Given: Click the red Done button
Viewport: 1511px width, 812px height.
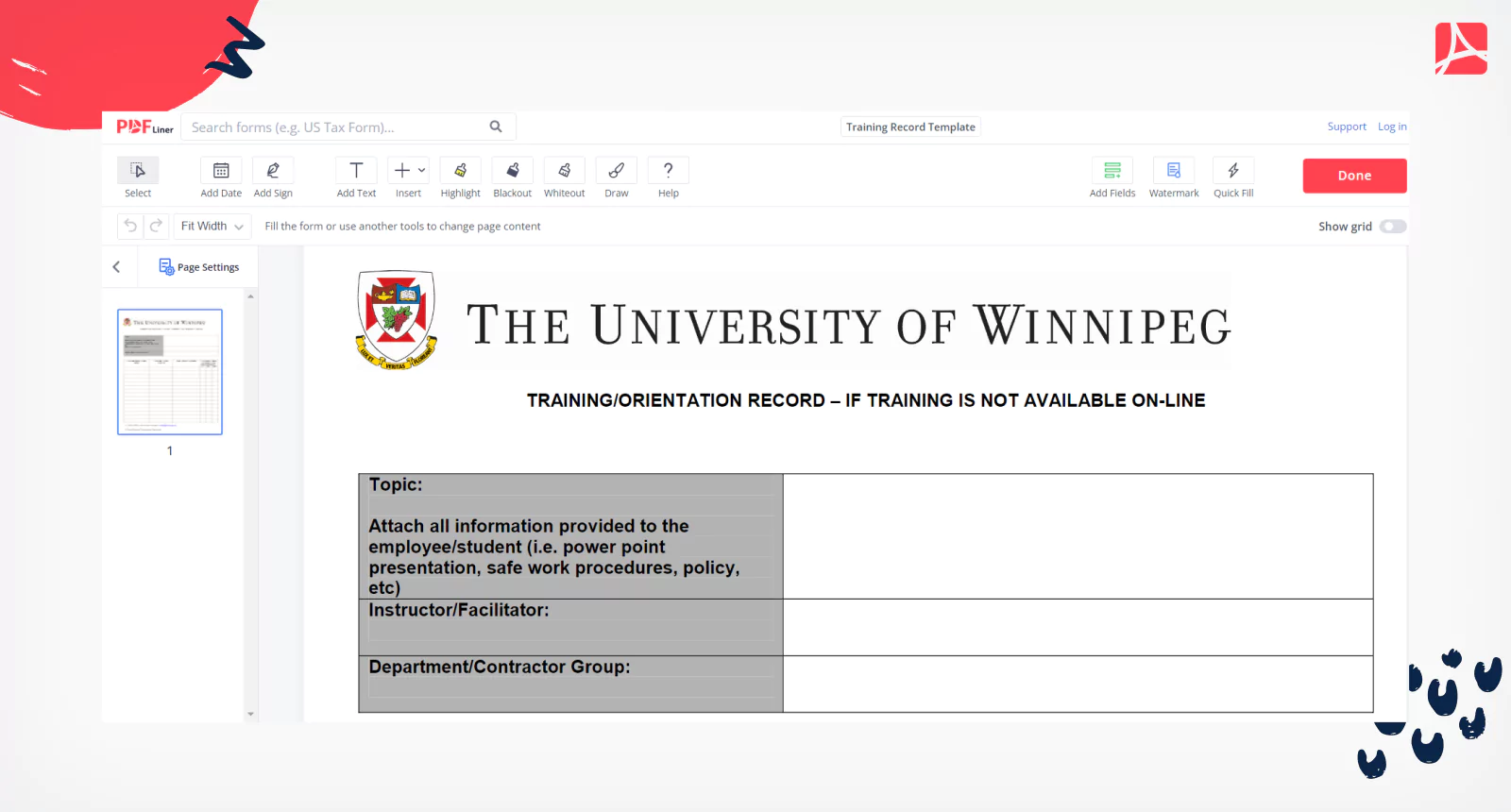Looking at the screenshot, I should click(1354, 176).
